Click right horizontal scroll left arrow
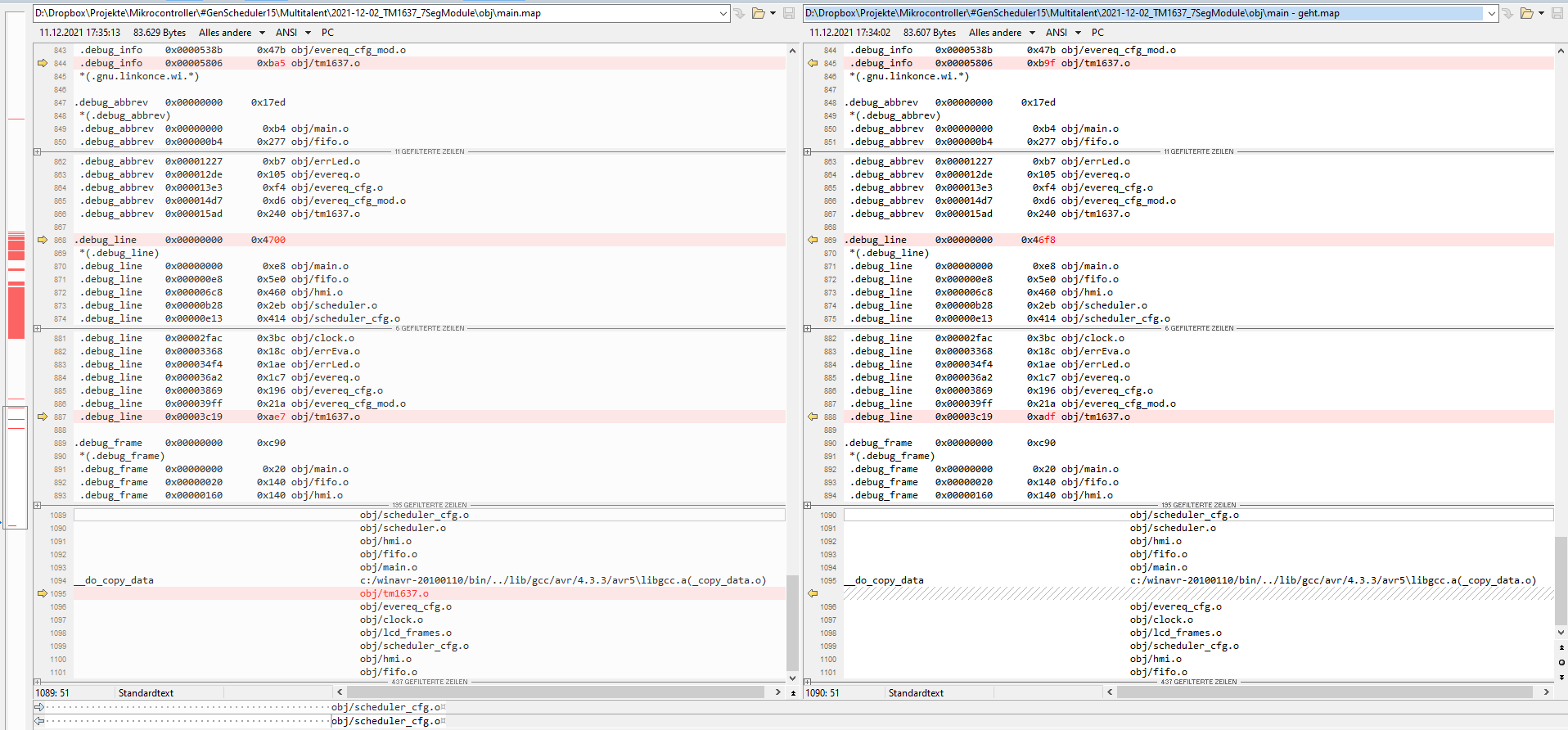Viewport: 1568px width, 730px height. tap(1110, 692)
